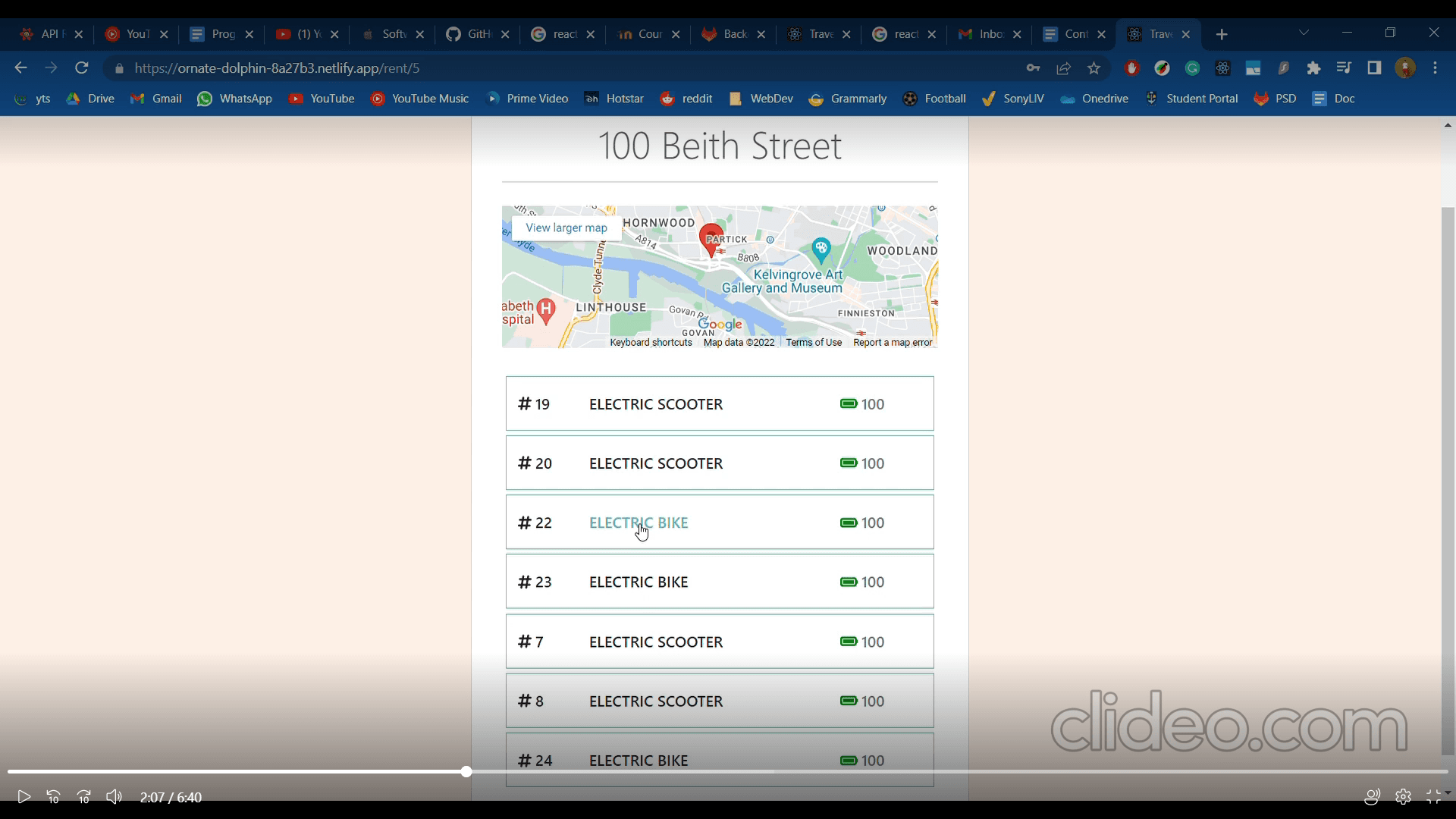The image size is (1456, 819).
Task: Mute the video volume
Action: 114,797
